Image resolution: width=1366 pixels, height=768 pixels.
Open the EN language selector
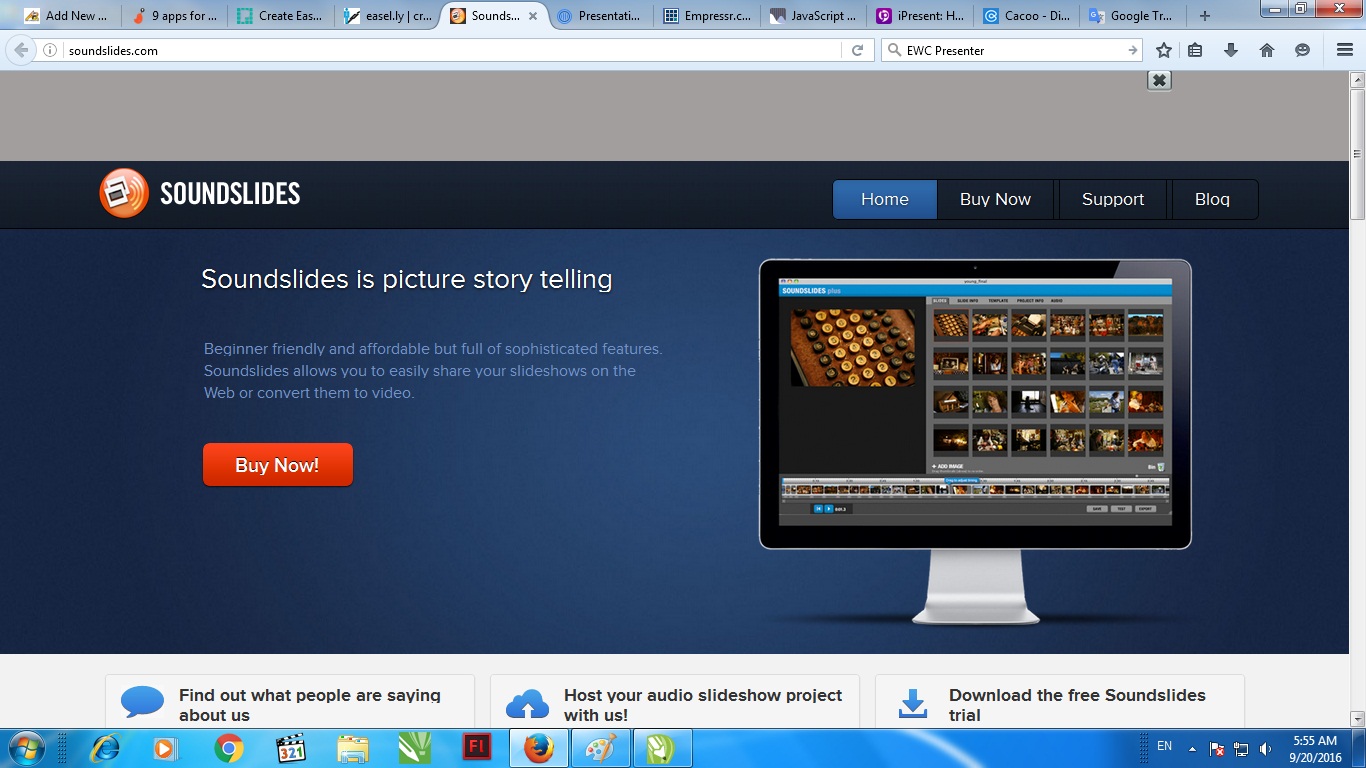click(x=1164, y=746)
